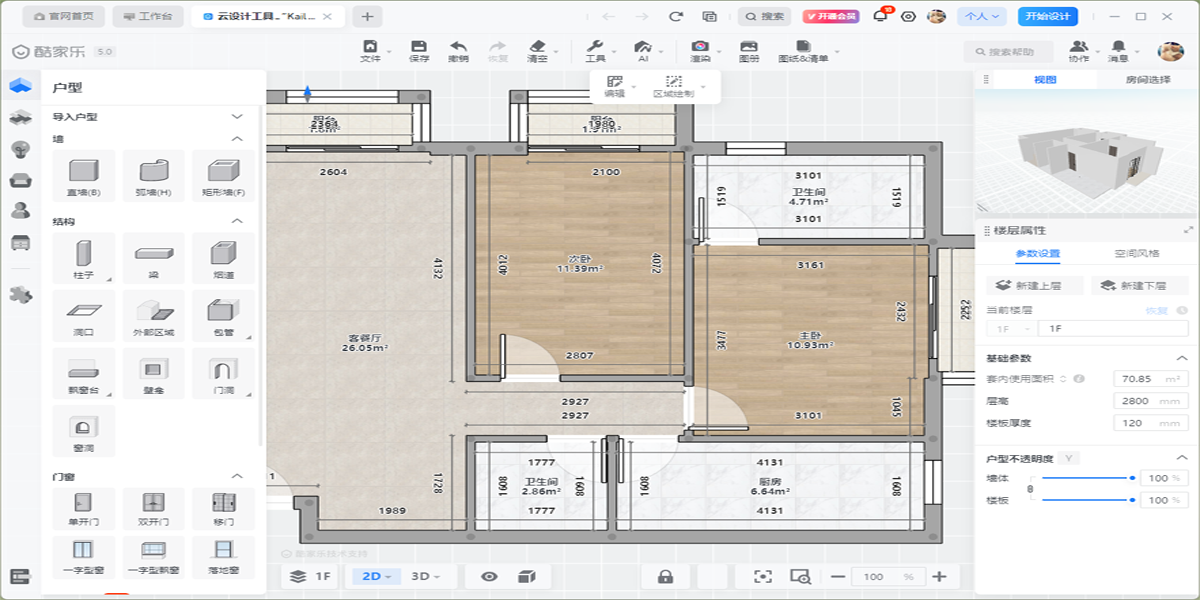Select the 飘窗台 bay window sill

(84, 374)
